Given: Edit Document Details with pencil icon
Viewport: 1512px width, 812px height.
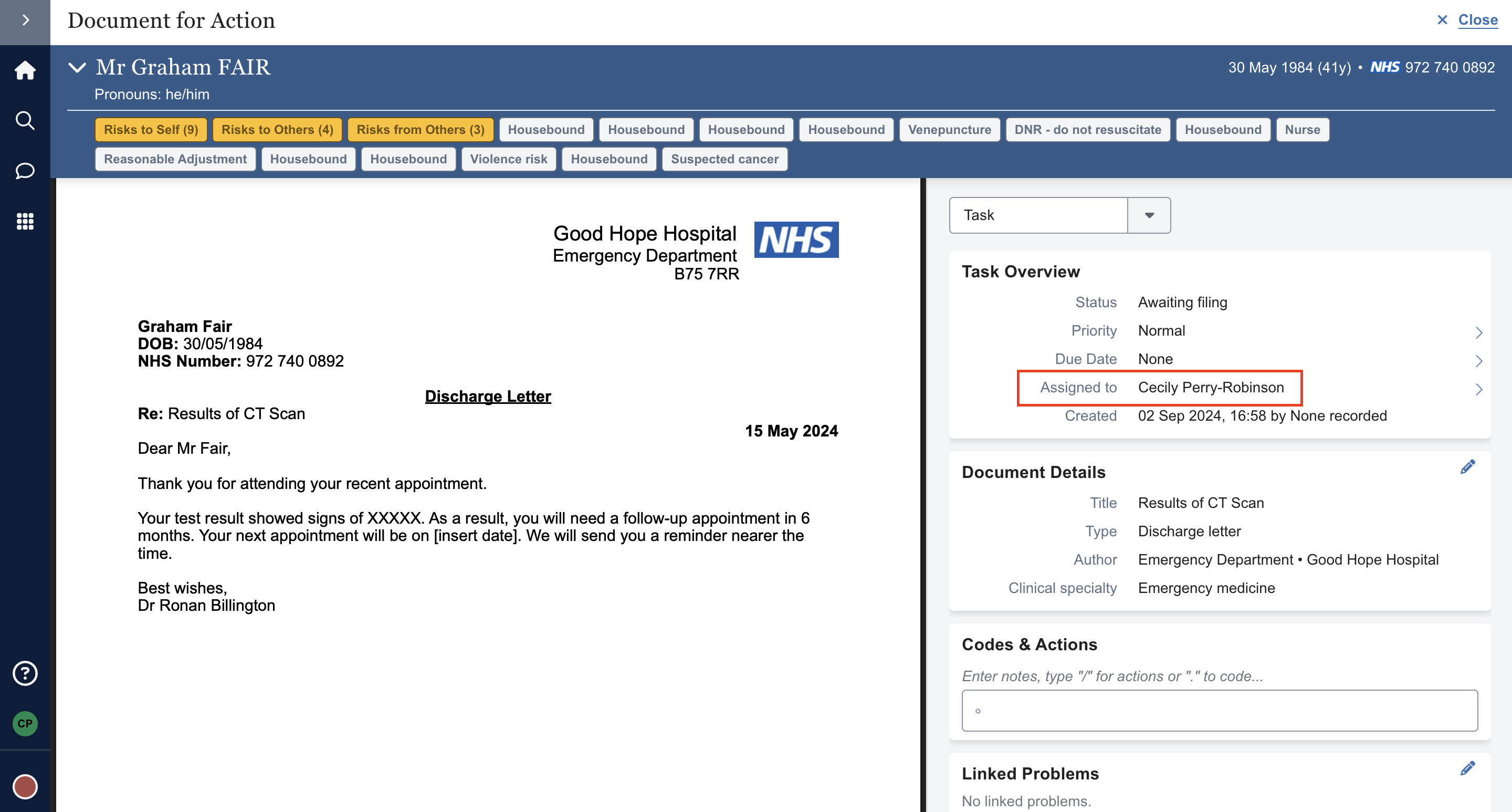Looking at the screenshot, I should coord(1467,467).
